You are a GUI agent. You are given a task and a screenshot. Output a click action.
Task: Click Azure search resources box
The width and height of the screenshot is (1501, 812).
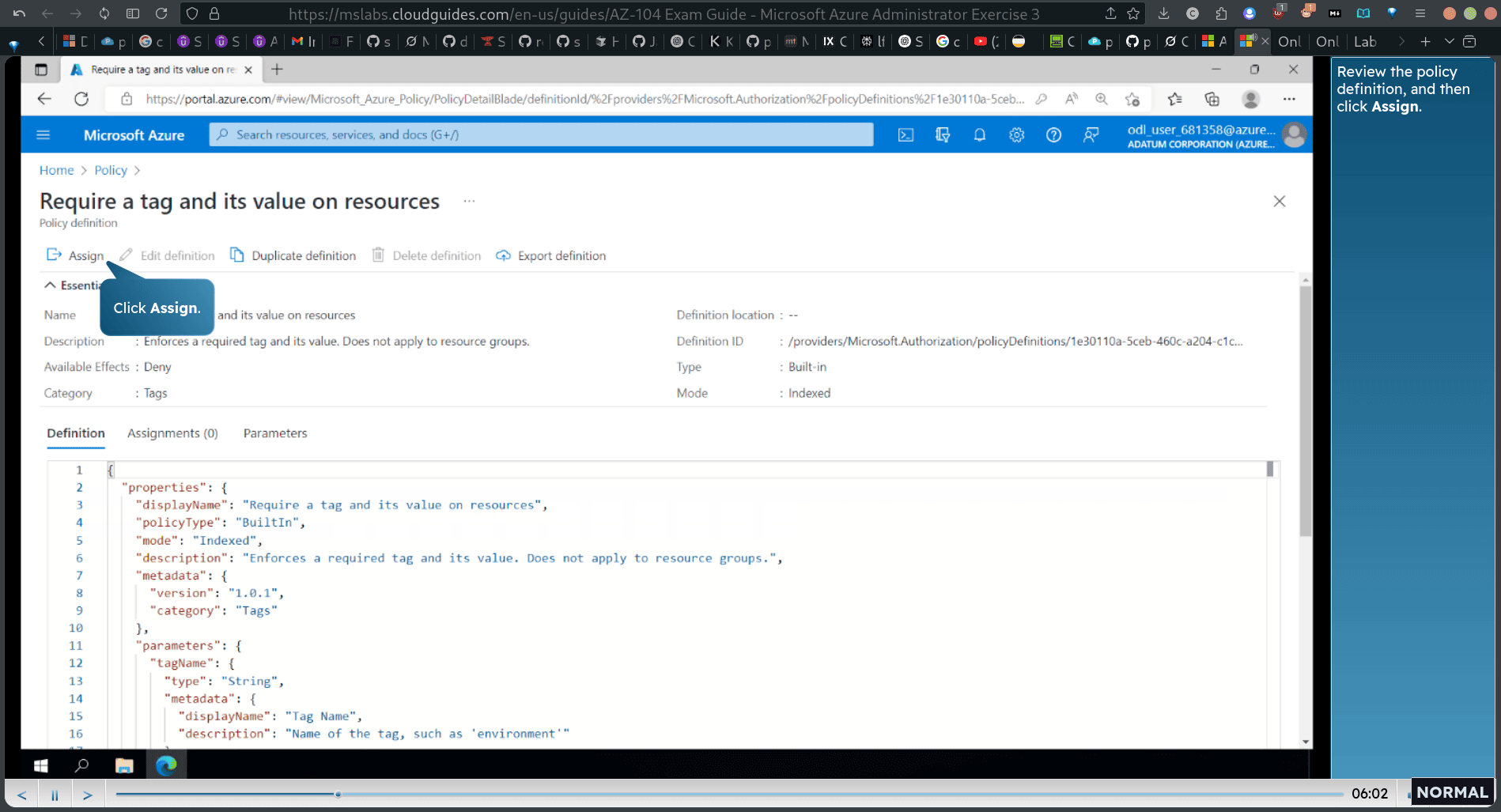(541, 135)
